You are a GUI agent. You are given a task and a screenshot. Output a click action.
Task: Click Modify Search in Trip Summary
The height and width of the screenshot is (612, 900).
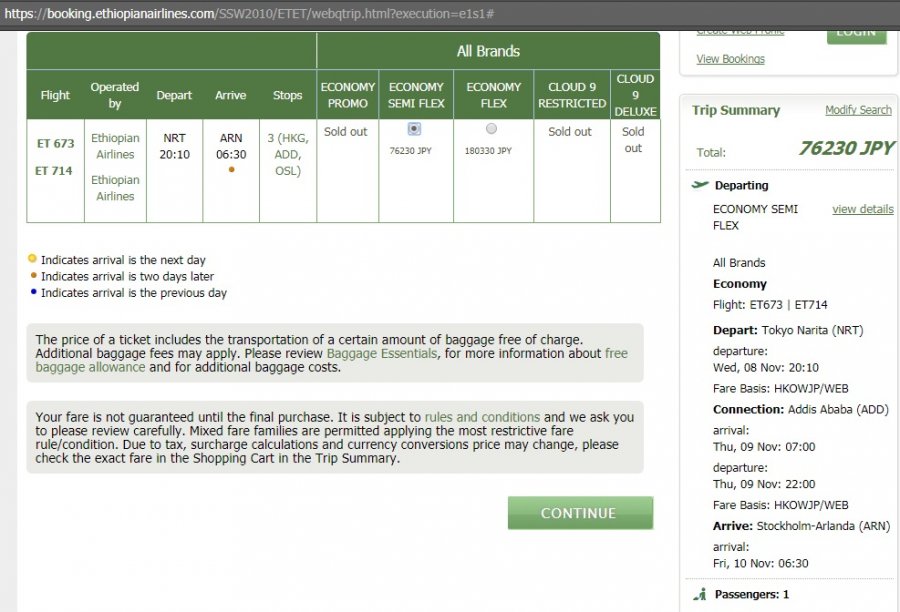(858, 110)
